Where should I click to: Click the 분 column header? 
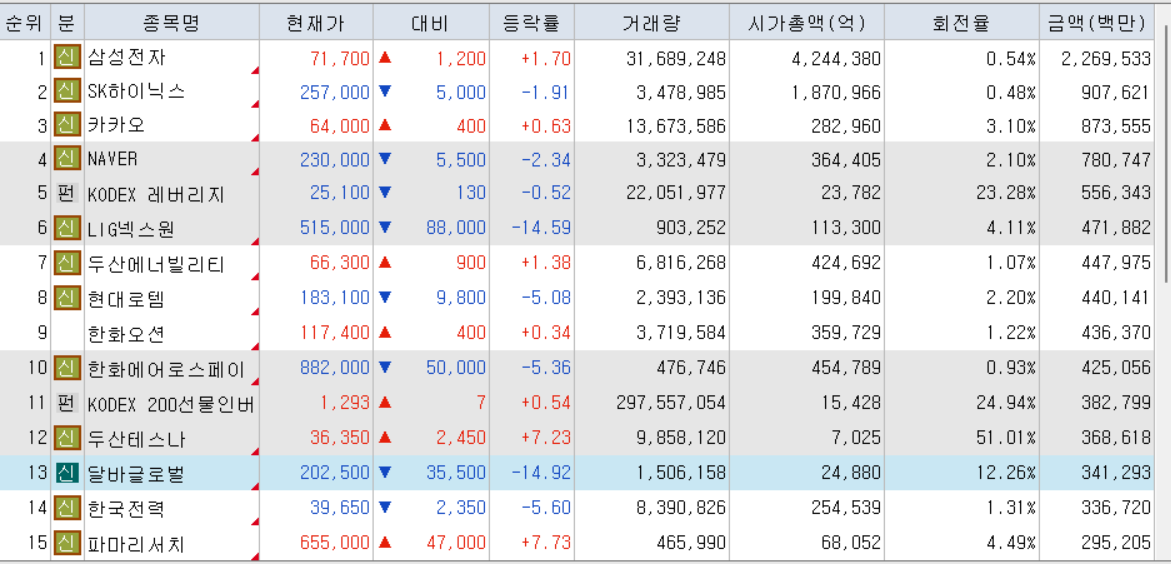[x=67, y=22]
